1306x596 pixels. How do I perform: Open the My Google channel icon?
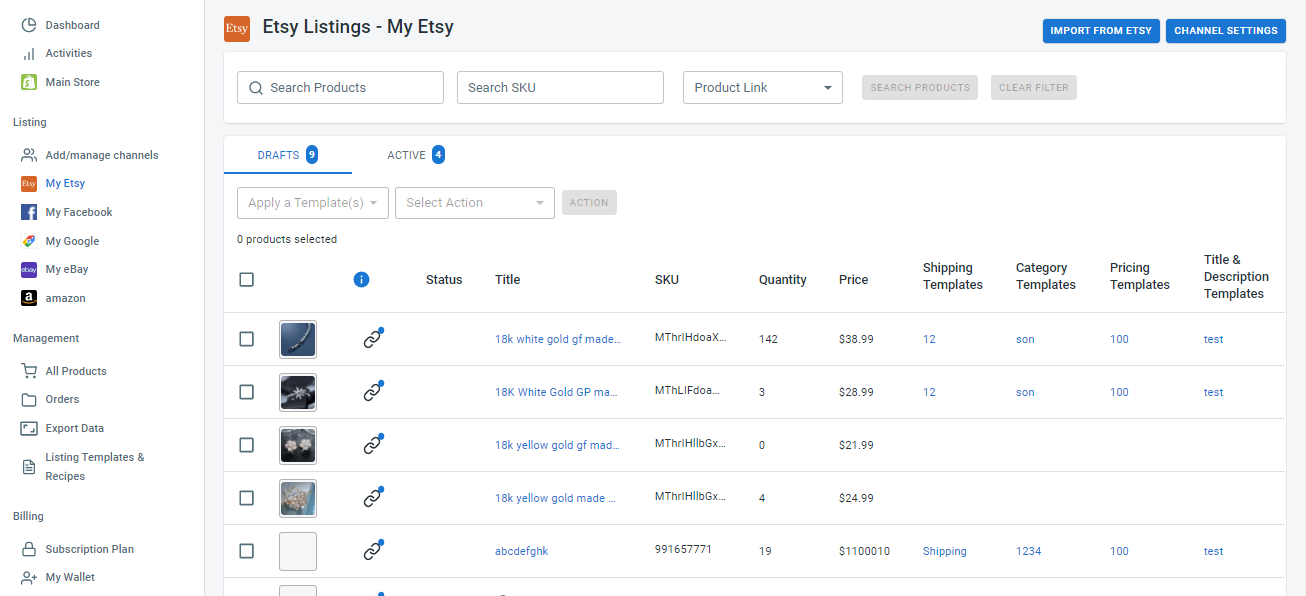pyautogui.click(x=29, y=241)
